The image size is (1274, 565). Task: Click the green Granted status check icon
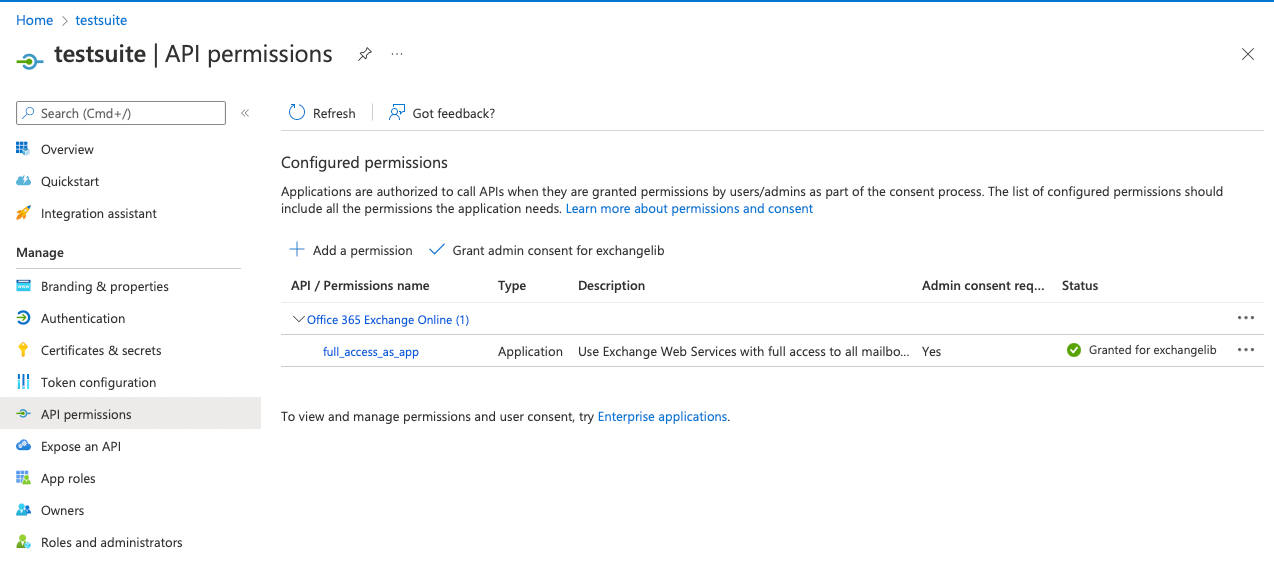coord(1074,350)
